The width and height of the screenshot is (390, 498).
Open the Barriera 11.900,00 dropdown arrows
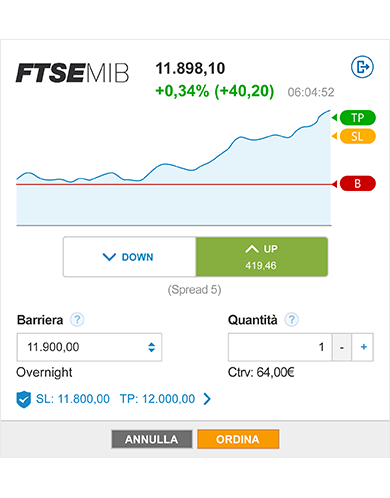(x=151, y=347)
